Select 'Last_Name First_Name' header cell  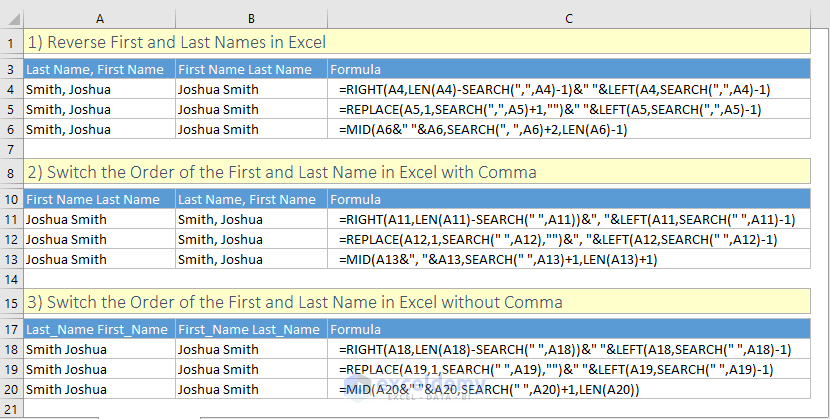(x=100, y=330)
